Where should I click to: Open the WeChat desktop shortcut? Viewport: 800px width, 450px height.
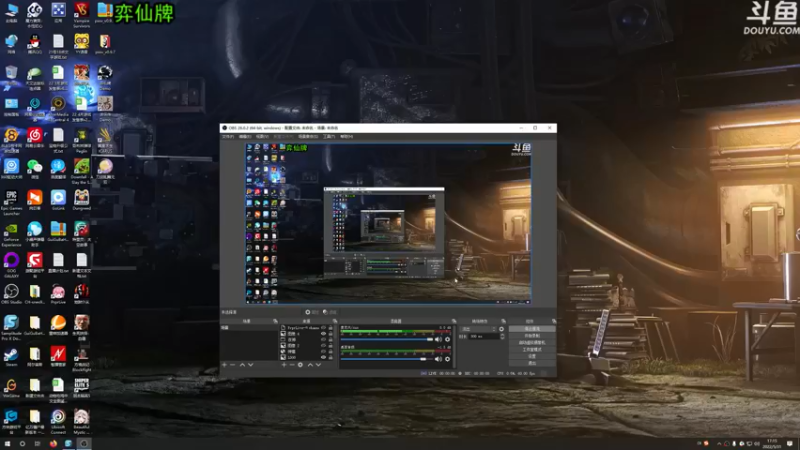(35, 169)
